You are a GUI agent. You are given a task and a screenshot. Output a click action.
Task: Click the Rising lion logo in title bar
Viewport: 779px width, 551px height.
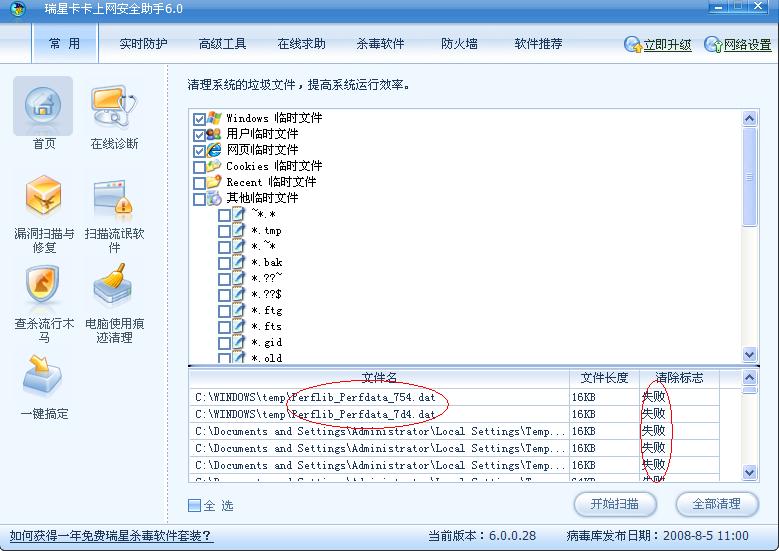click(18, 8)
